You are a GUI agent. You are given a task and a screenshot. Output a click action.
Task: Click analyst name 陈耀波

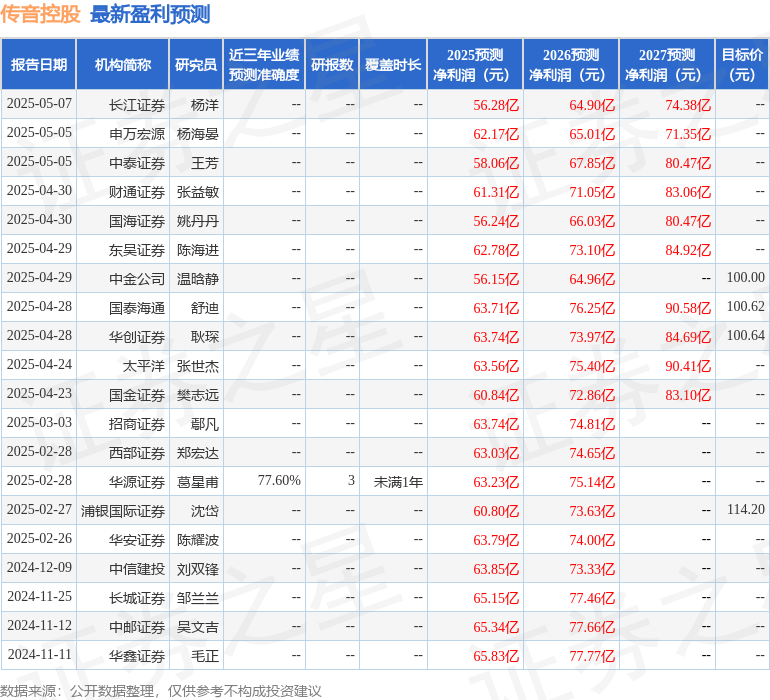(x=198, y=540)
